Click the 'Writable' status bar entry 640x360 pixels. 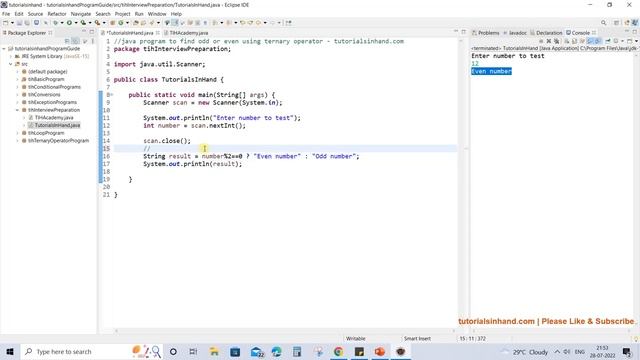click(356, 339)
